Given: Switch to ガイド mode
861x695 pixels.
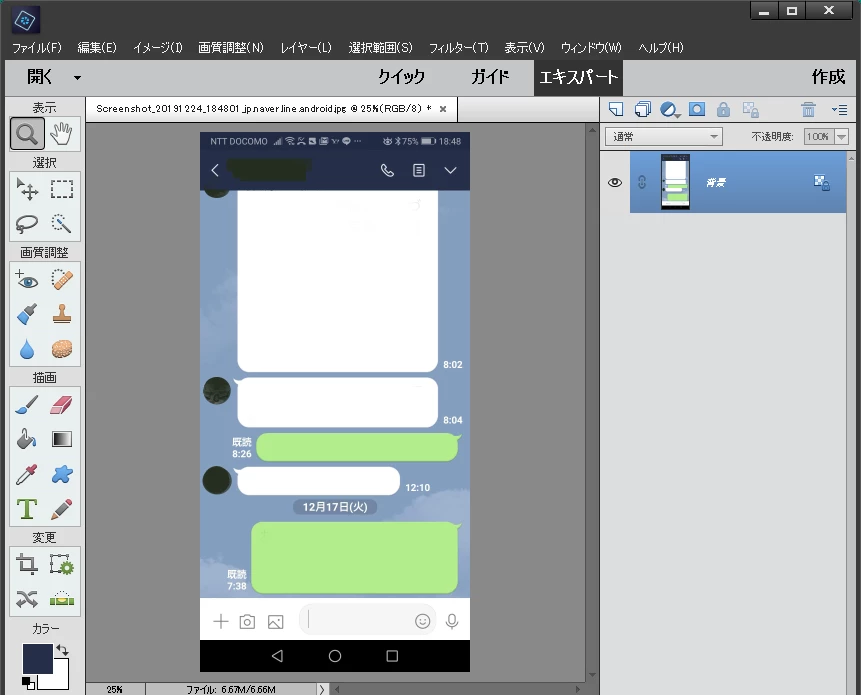Looking at the screenshot, I should 490,77.
